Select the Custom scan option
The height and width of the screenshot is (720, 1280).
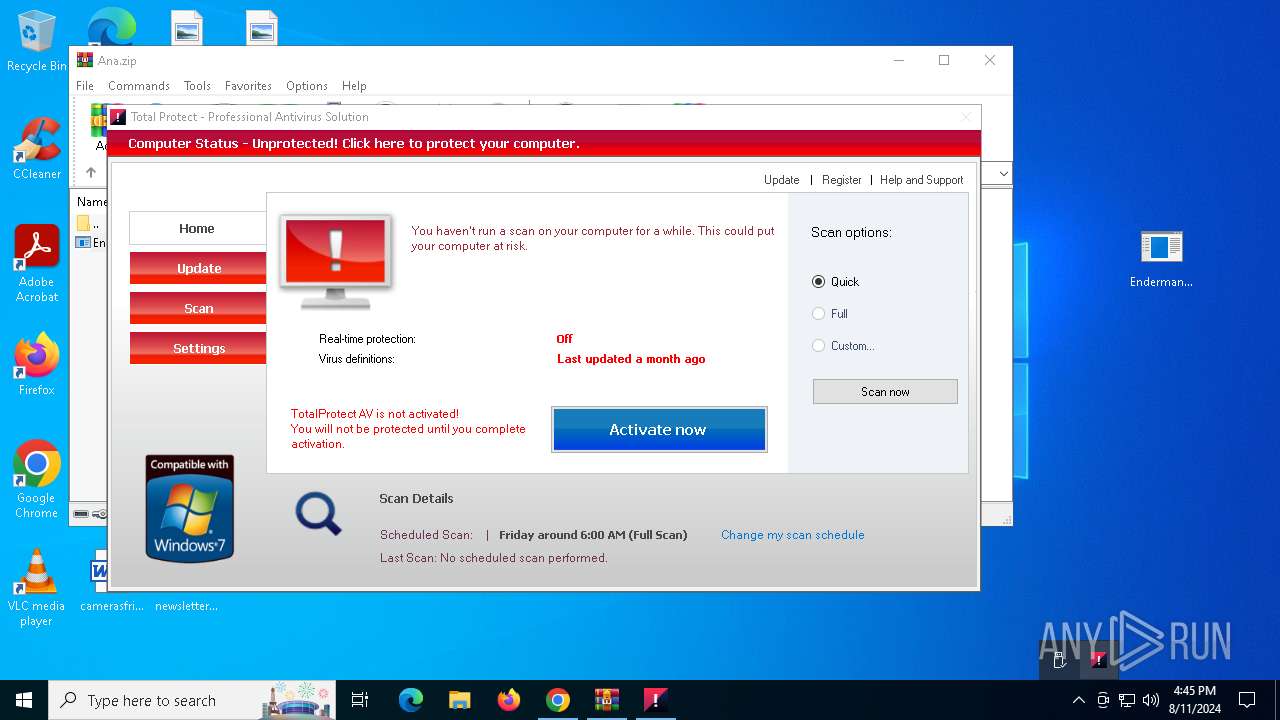tap(843, 346)
